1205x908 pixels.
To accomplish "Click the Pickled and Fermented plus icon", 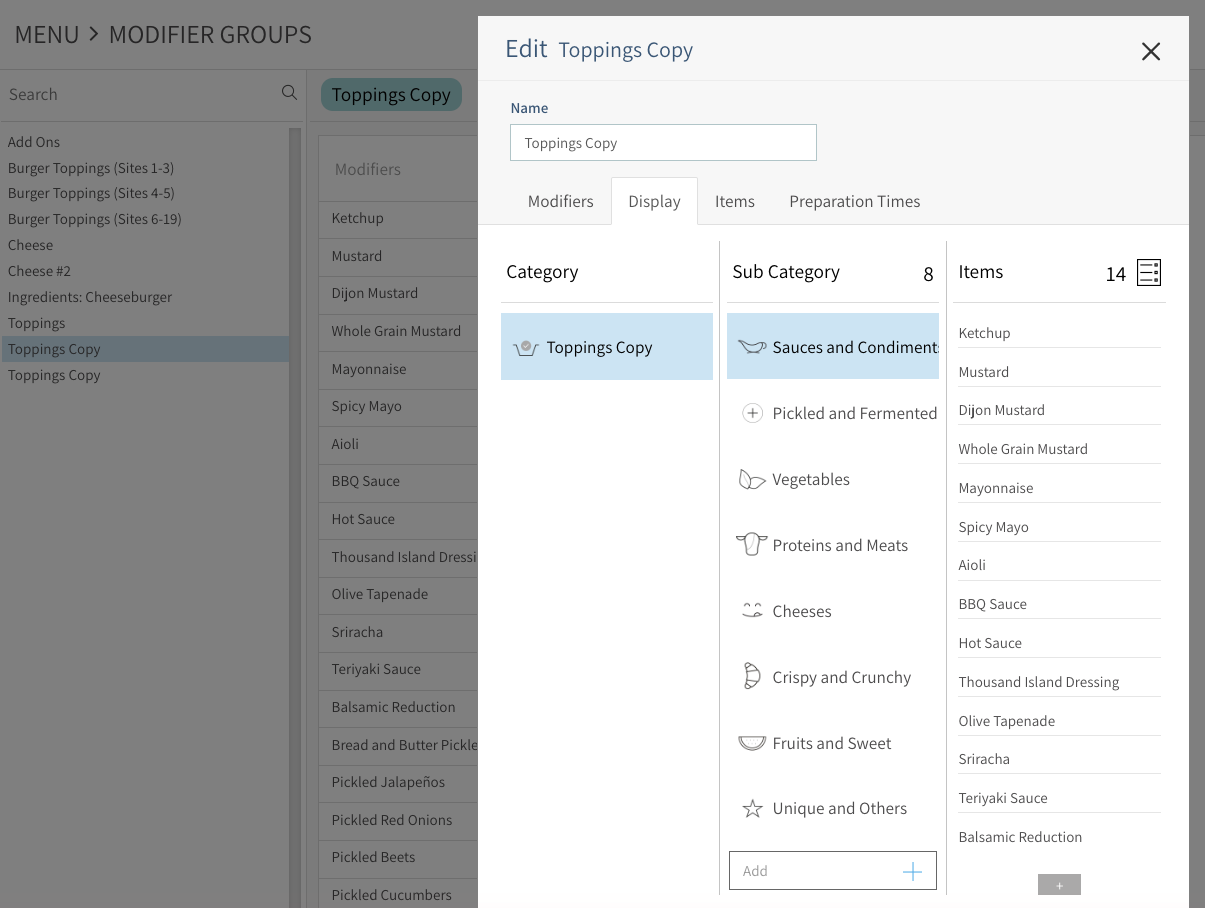I will click(752, 413).
